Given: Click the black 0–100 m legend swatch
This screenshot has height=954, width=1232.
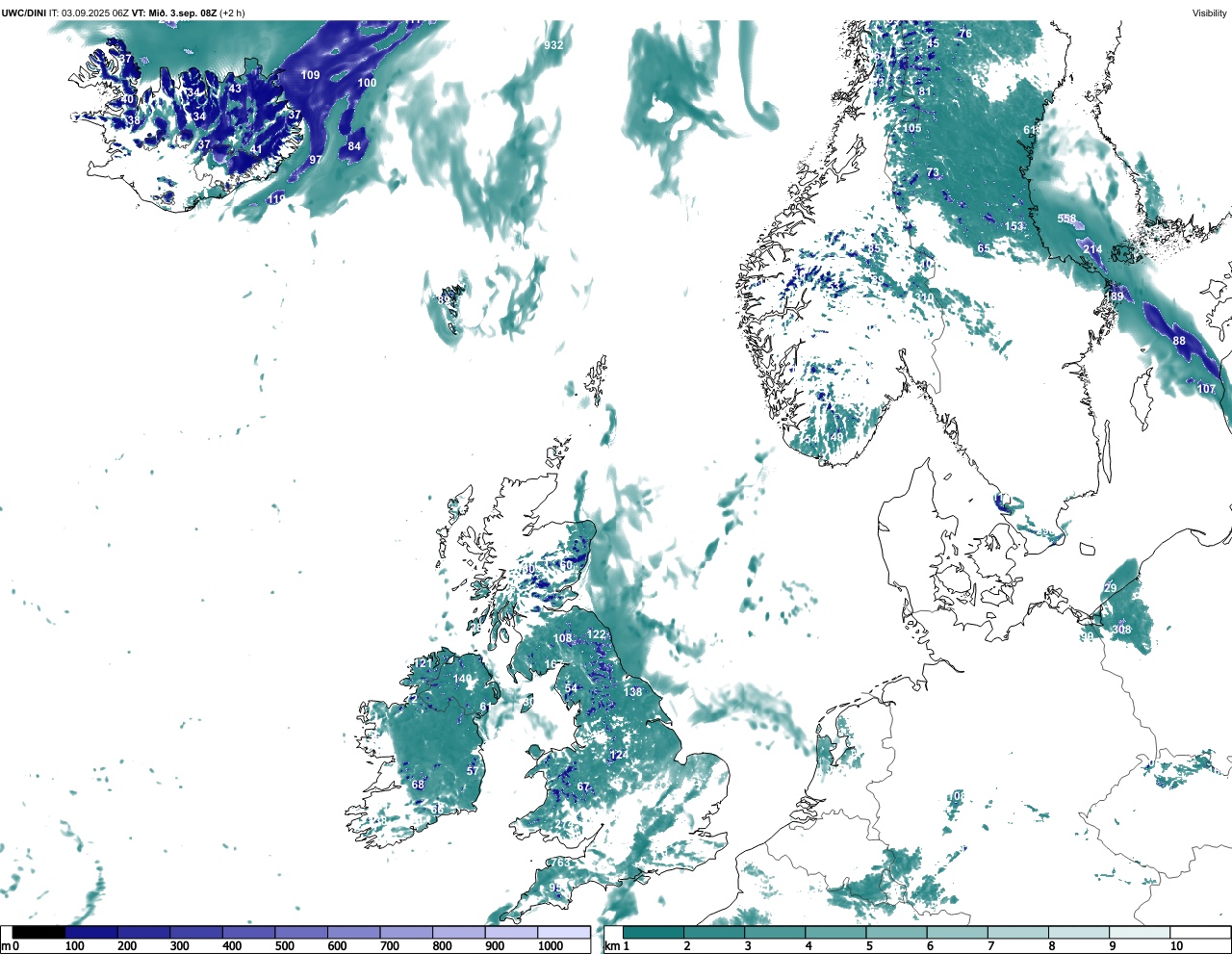Looking at the screenshot, I should 38,932.
